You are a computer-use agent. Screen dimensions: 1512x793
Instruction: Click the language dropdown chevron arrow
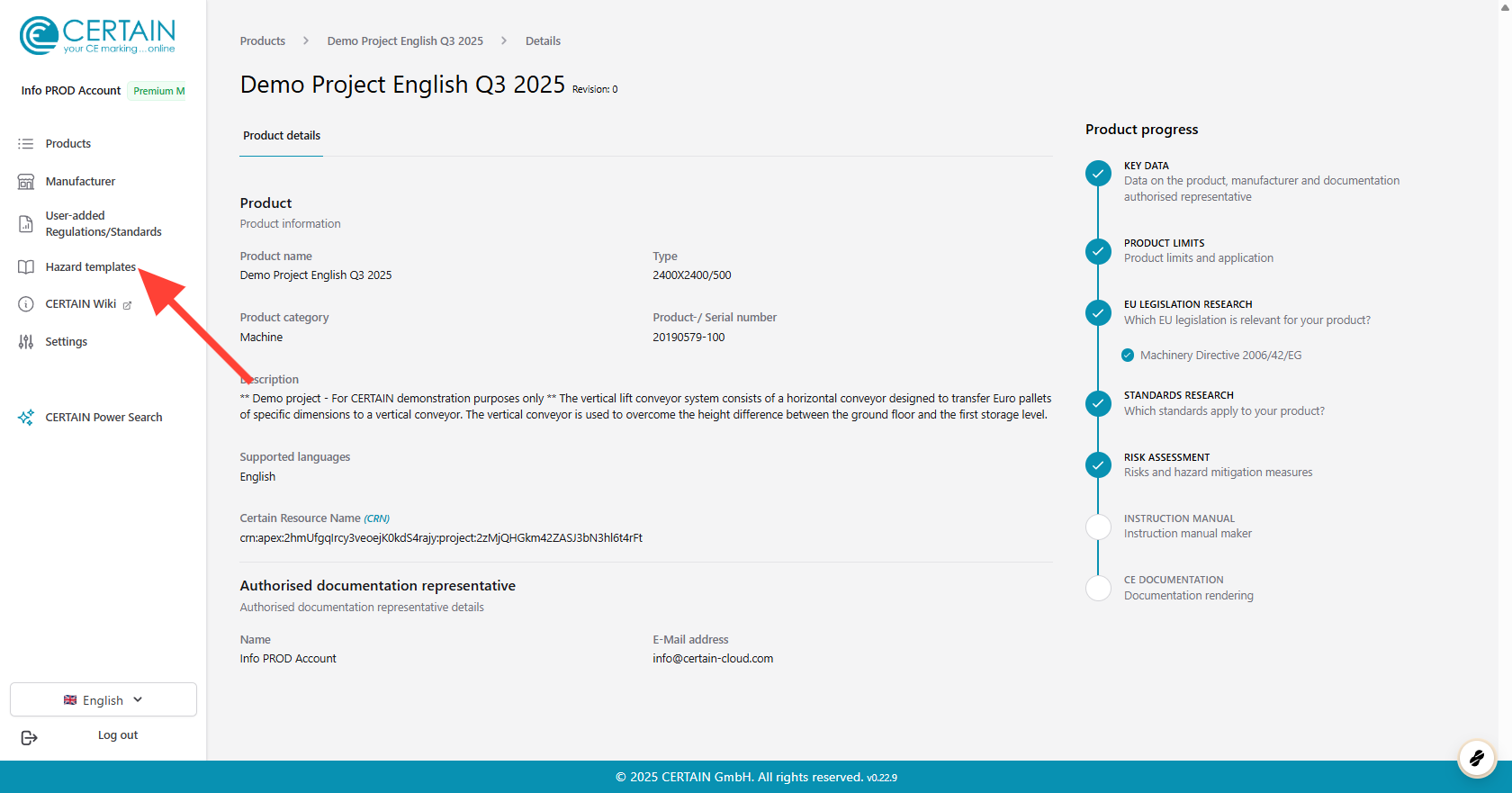[138, 699]
